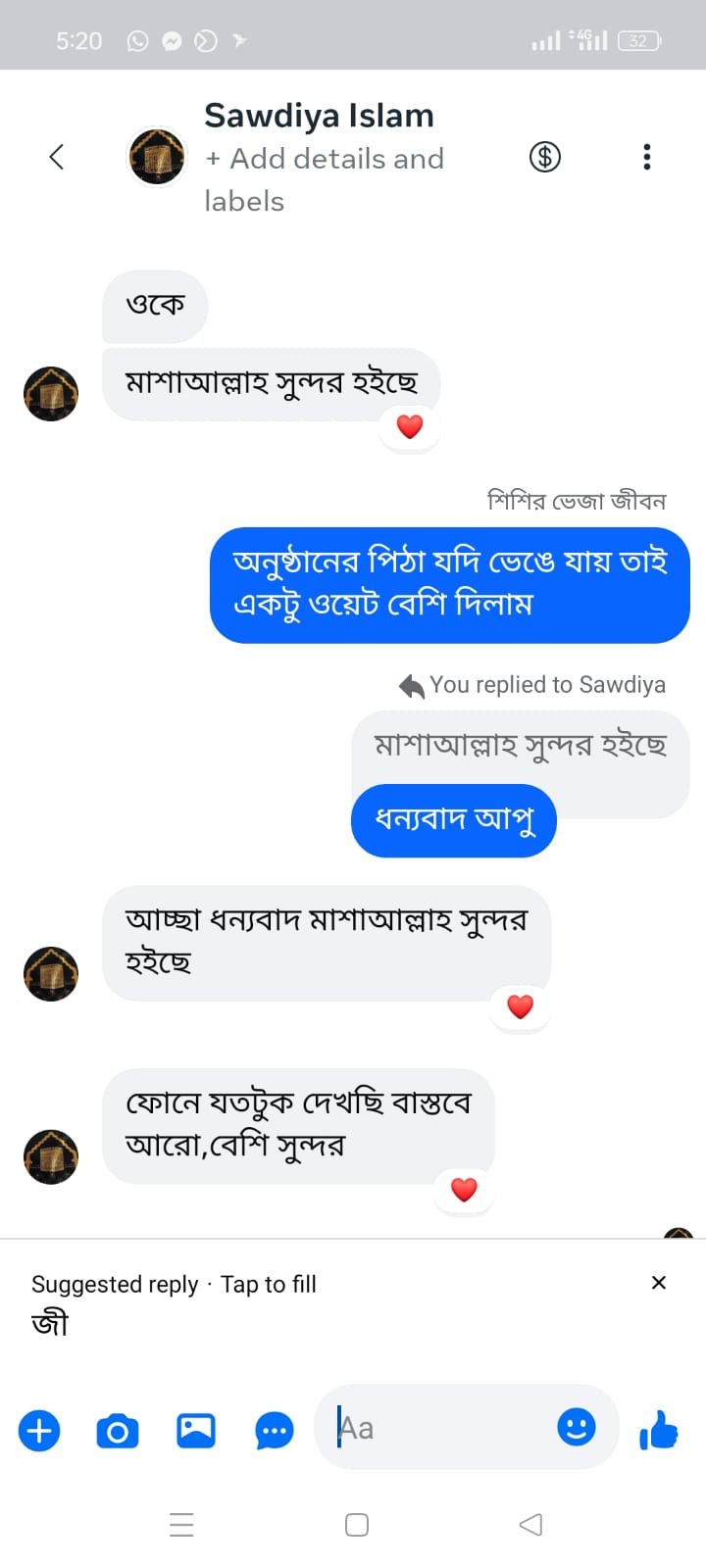Tap the saved replies chat bubble icon
Viewport: 706px width, 1568px height.
coord(275,1431)
